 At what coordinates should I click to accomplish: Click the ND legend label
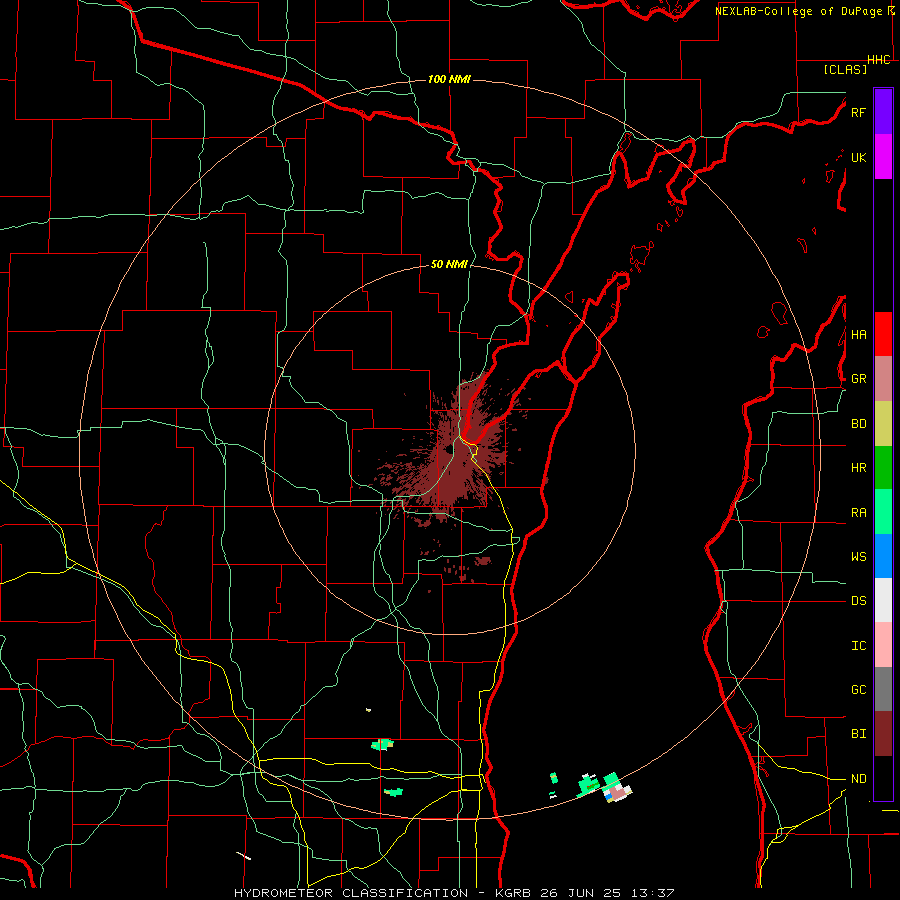pos(858,779)
